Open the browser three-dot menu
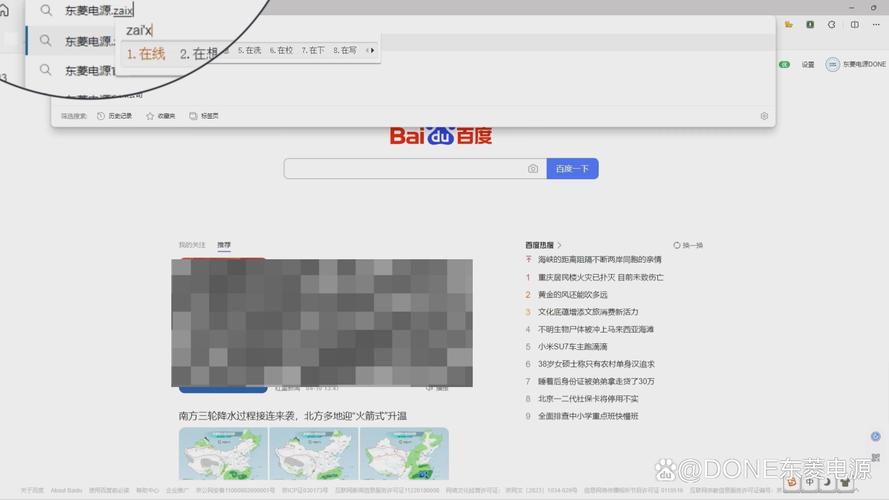 (876, 24)
